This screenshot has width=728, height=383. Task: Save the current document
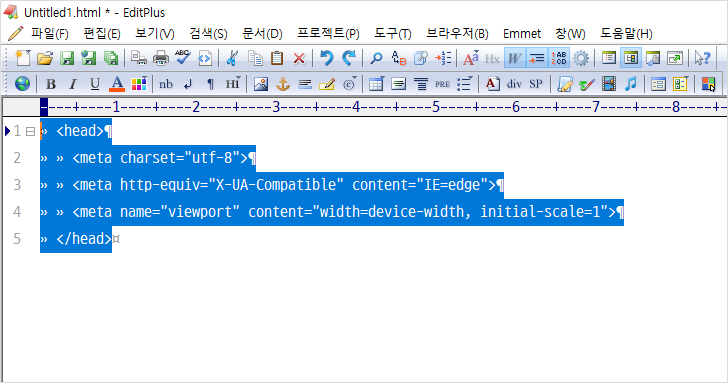tap(67, 58)
